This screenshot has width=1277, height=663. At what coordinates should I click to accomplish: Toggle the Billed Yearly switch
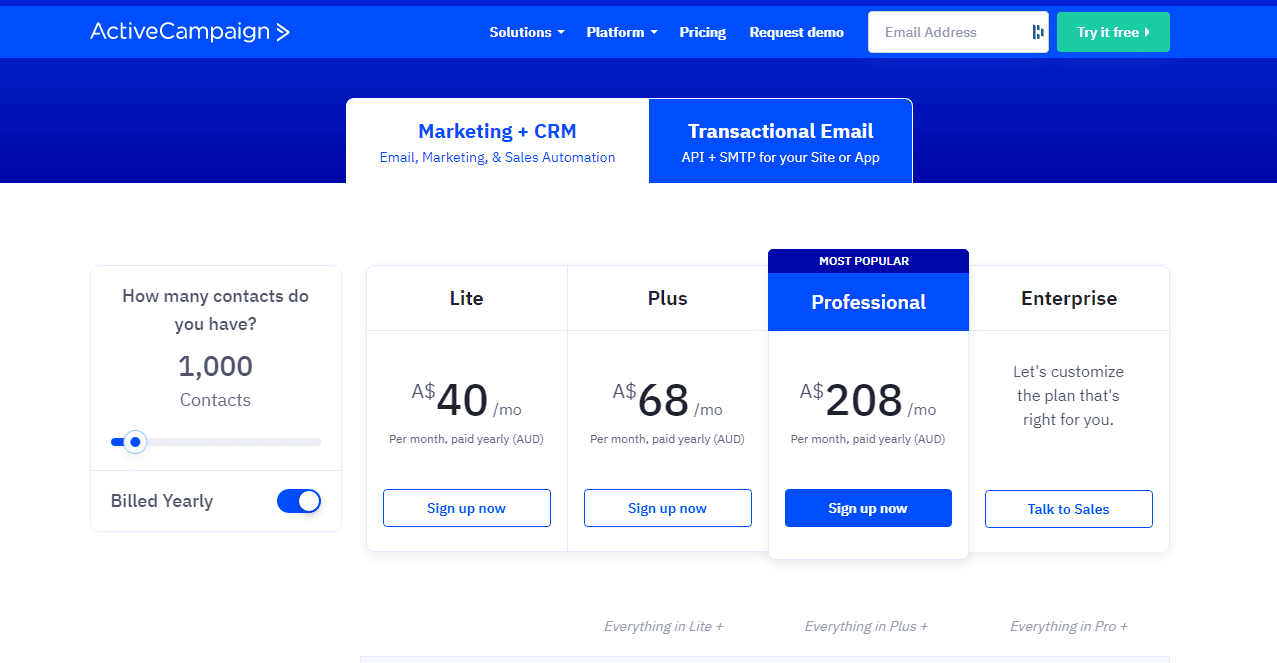(299, 501)
